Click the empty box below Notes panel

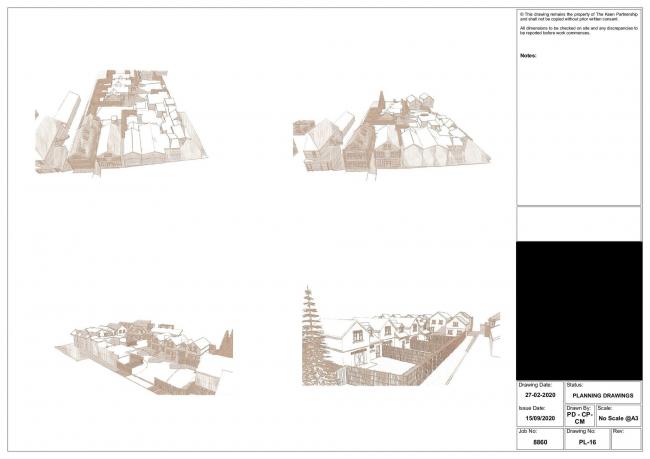point(578,223)
